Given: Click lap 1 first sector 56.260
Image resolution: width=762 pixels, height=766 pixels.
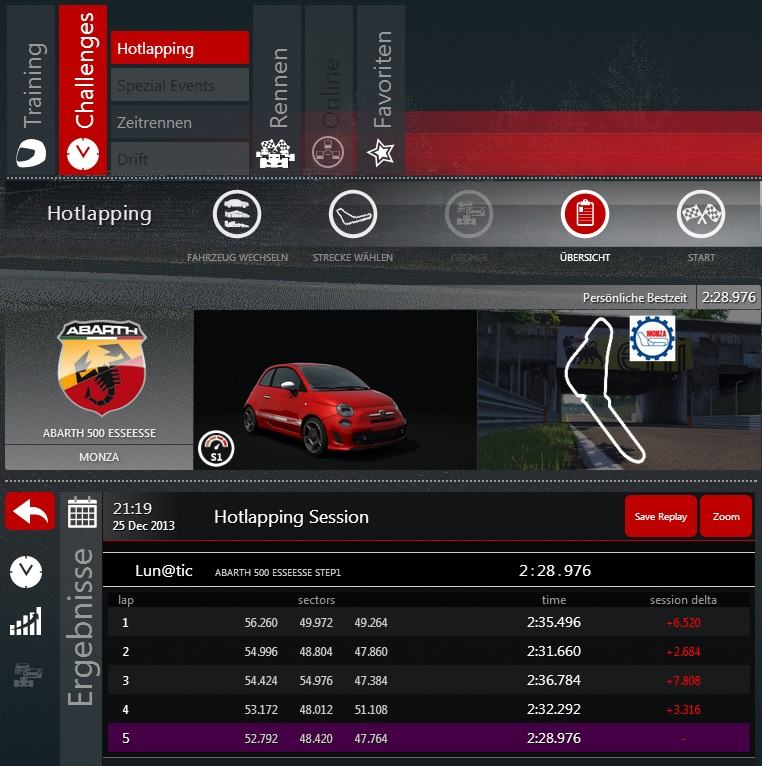Looking at the screenshot, I should point(261,622).
